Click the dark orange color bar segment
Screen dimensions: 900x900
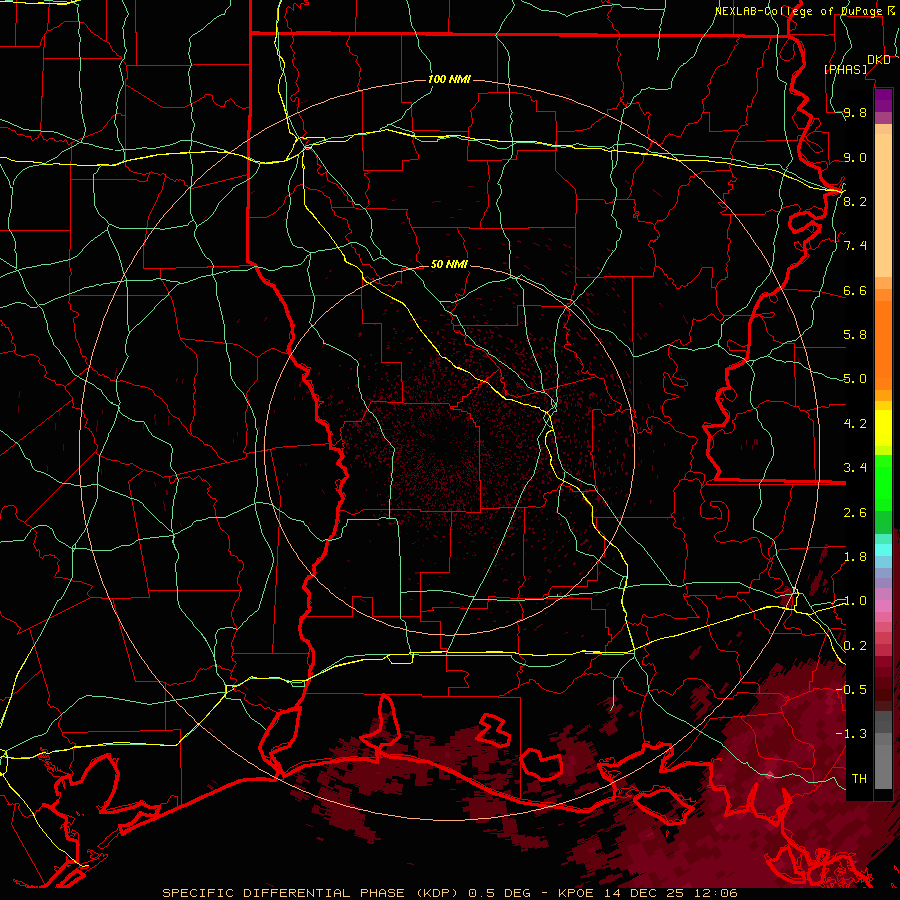(x=883, y=346)
